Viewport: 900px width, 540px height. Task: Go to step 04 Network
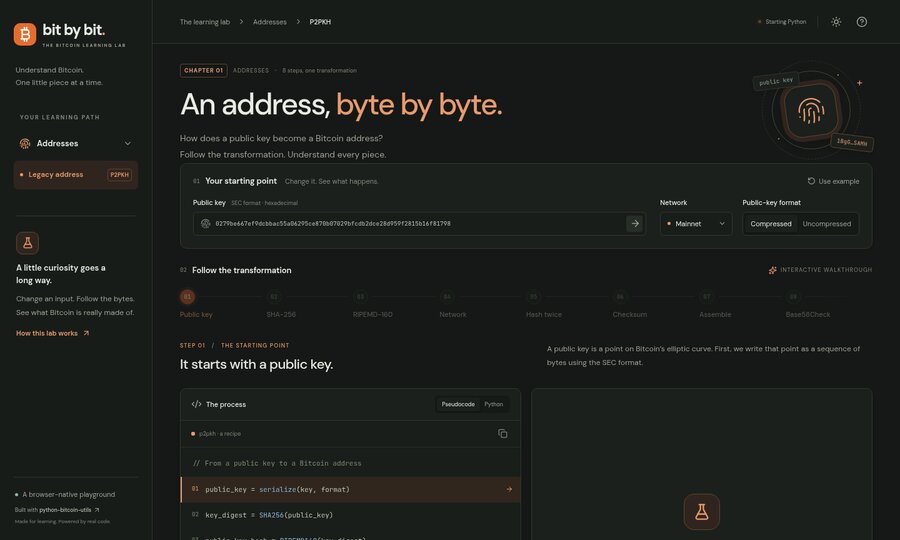(452, 304)
